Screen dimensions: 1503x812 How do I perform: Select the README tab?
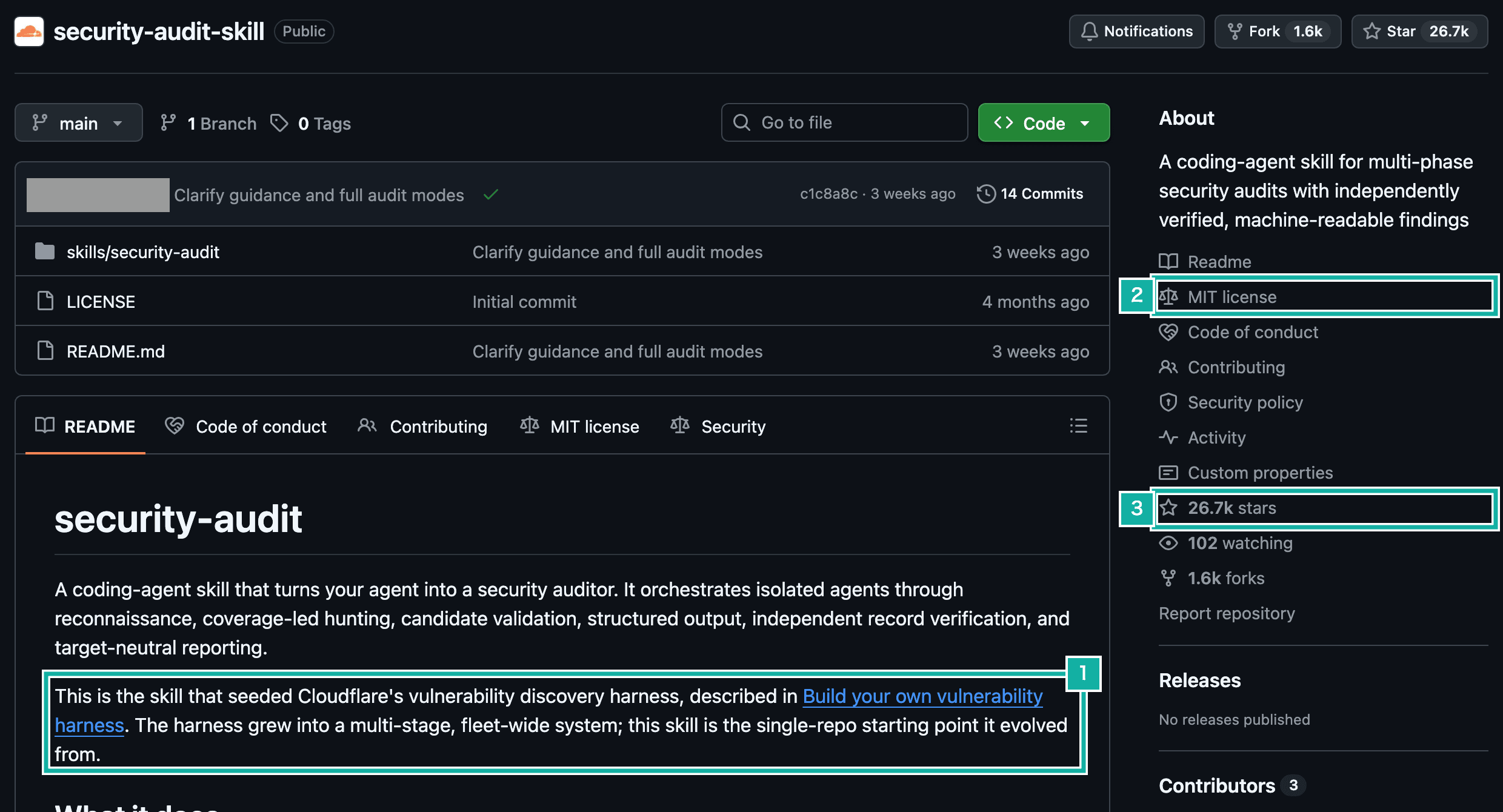pyautogui.click(x=85, y=427)
